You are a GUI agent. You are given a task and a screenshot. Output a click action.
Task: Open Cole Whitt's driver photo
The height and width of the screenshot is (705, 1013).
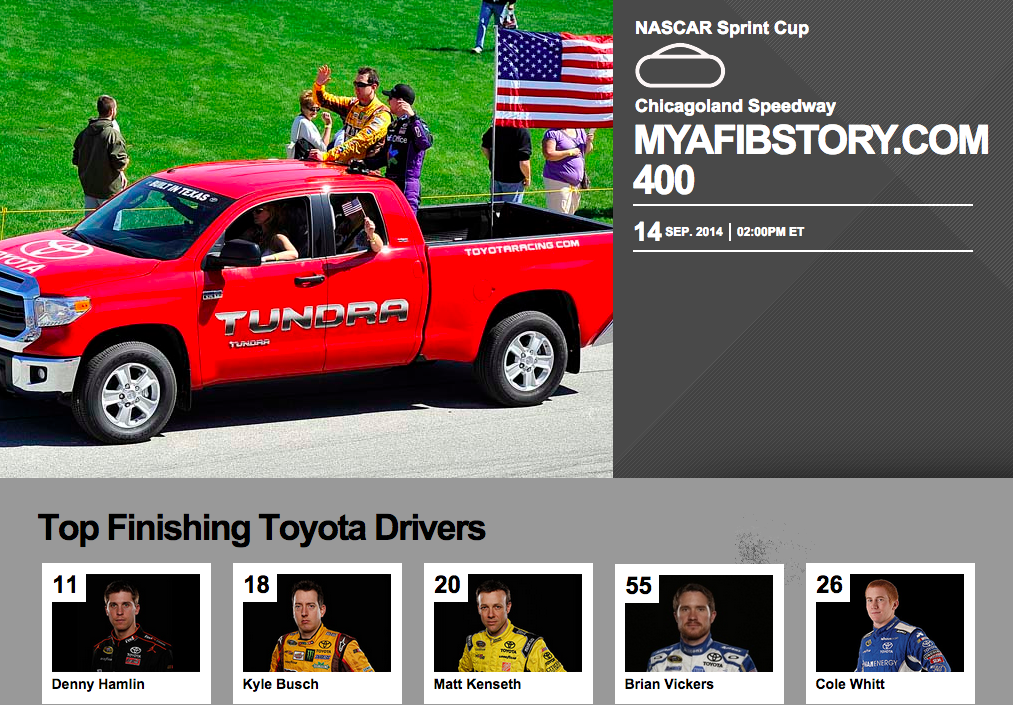pos(890,623)
